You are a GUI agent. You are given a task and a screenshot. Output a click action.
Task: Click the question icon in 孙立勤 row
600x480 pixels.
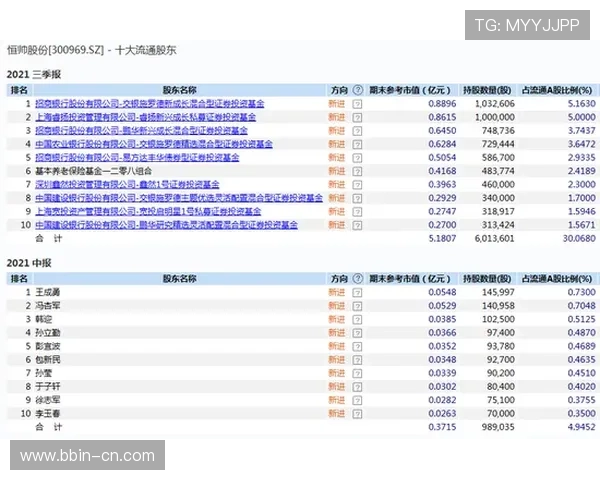pyautogui.click(x=357, y=333)
